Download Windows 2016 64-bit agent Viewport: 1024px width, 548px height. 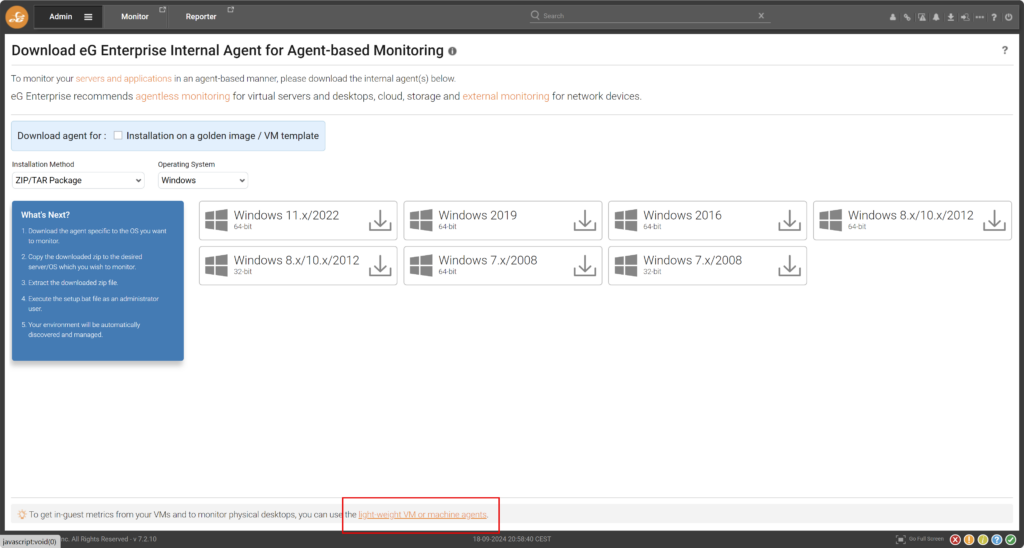pyautogui.click(x=790, y=221)
